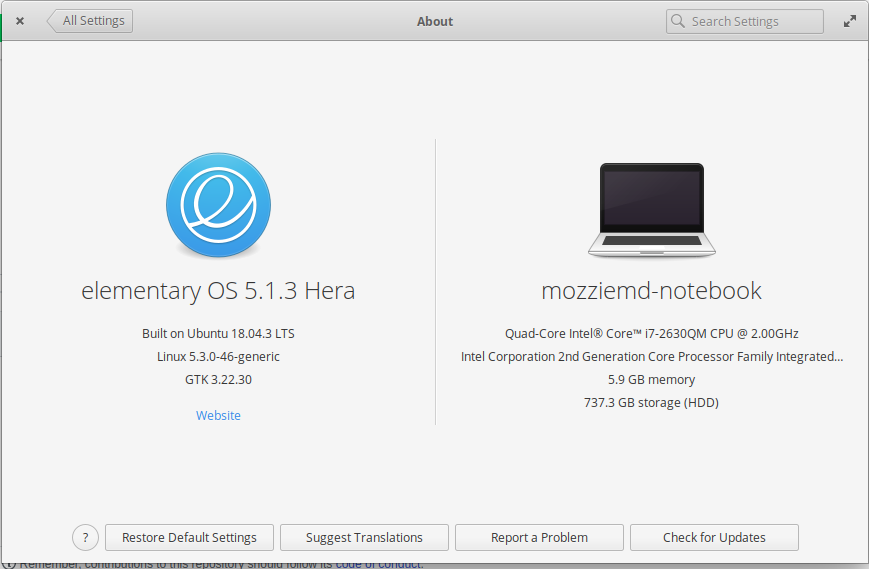Viewport: 869px width, 569px height.
Task: Click the 'About' window title
Action: tap(435, 21)
